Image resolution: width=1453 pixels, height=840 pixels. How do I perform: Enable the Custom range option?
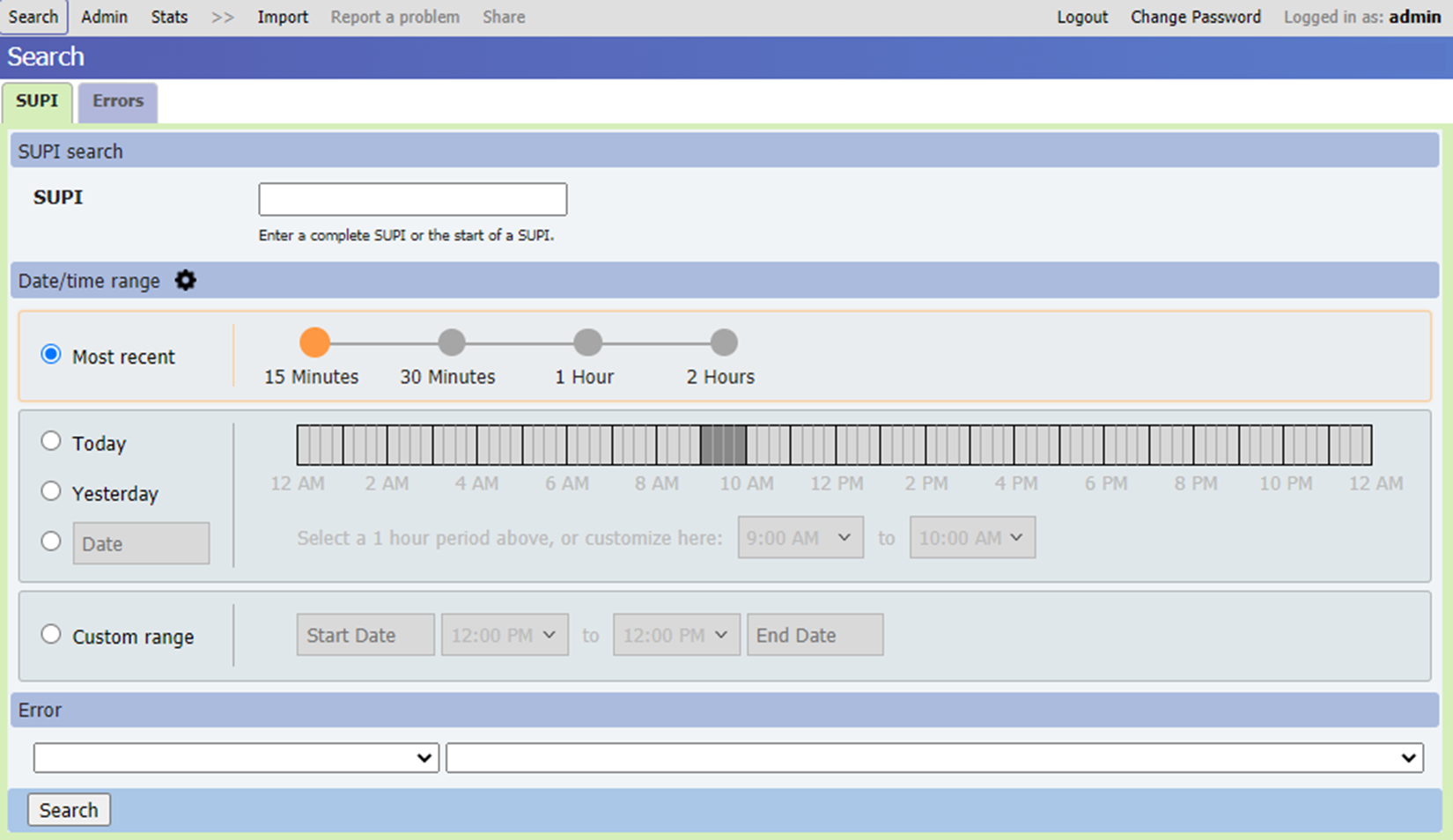(x=51, y=633)
